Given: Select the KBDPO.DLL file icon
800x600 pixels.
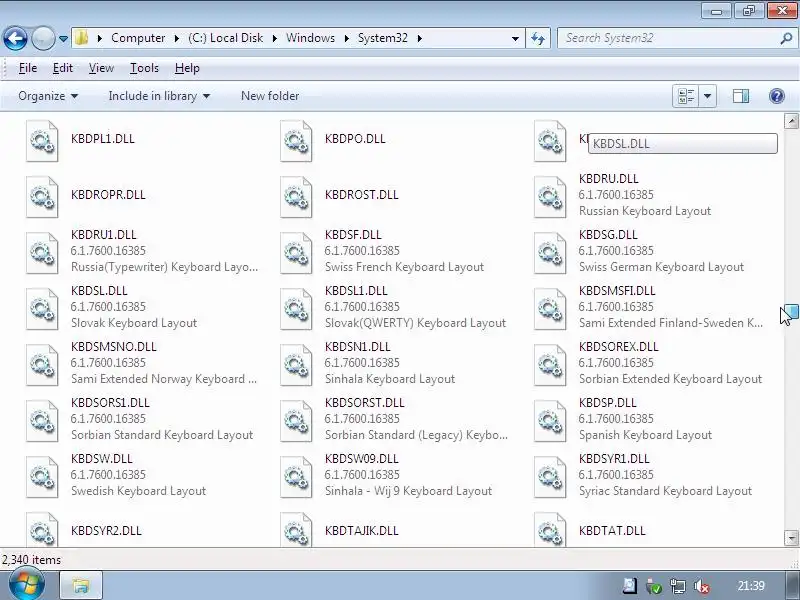Looking at the screenshot, I should click(x=296, y=141).
